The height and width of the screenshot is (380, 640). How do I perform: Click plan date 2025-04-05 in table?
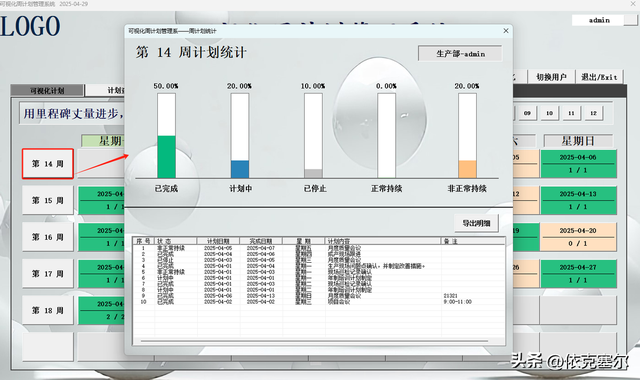click(x=218, y=248)
